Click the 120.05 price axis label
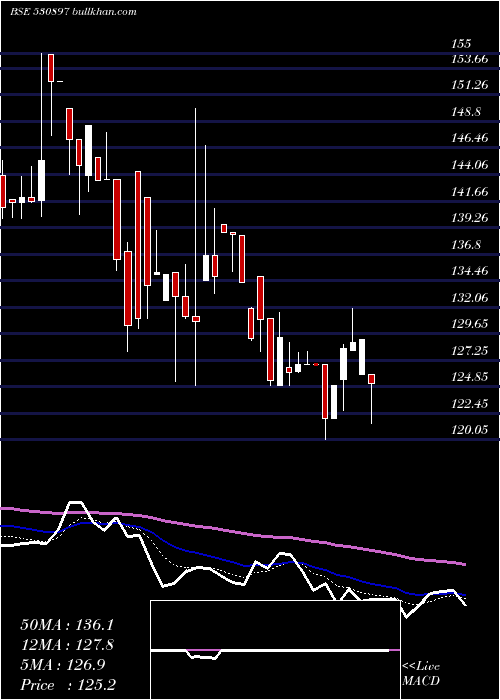This screenshot has height=700, width=500. tap(470, 430)
